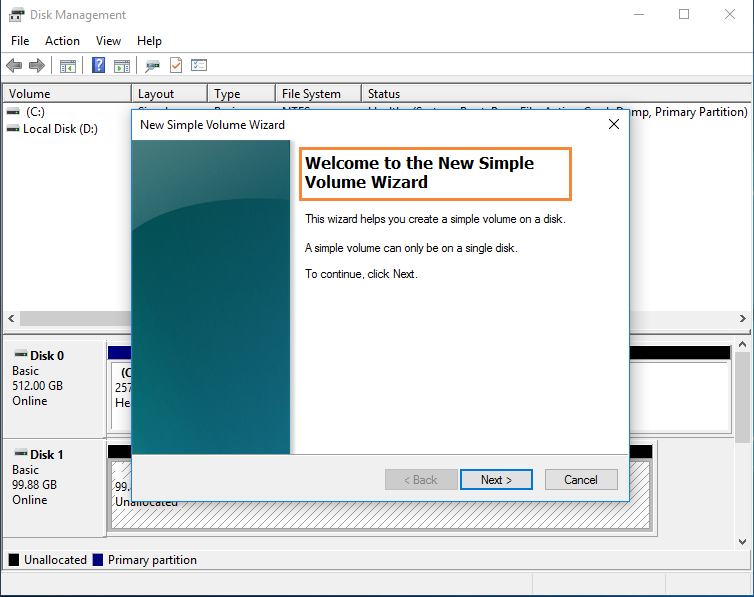Click the Connect/Rescan disk toolbar icon

tap(152, 66)
